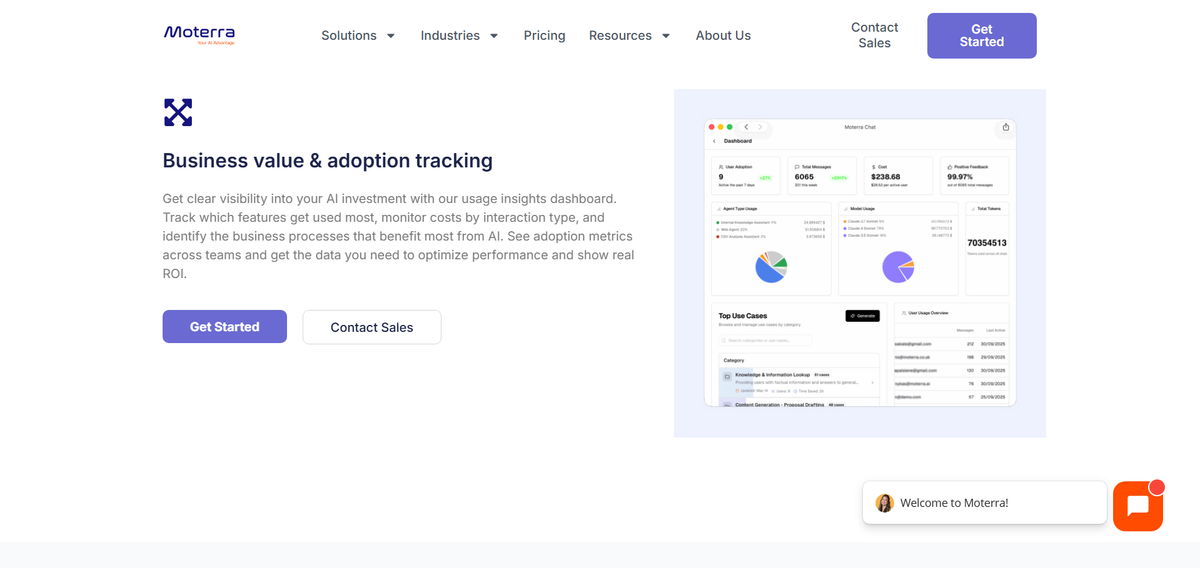Click the paragraph starting "Get clear visibility"
The height and width of the screenshot is (568, 1200).
pos(399,236)
